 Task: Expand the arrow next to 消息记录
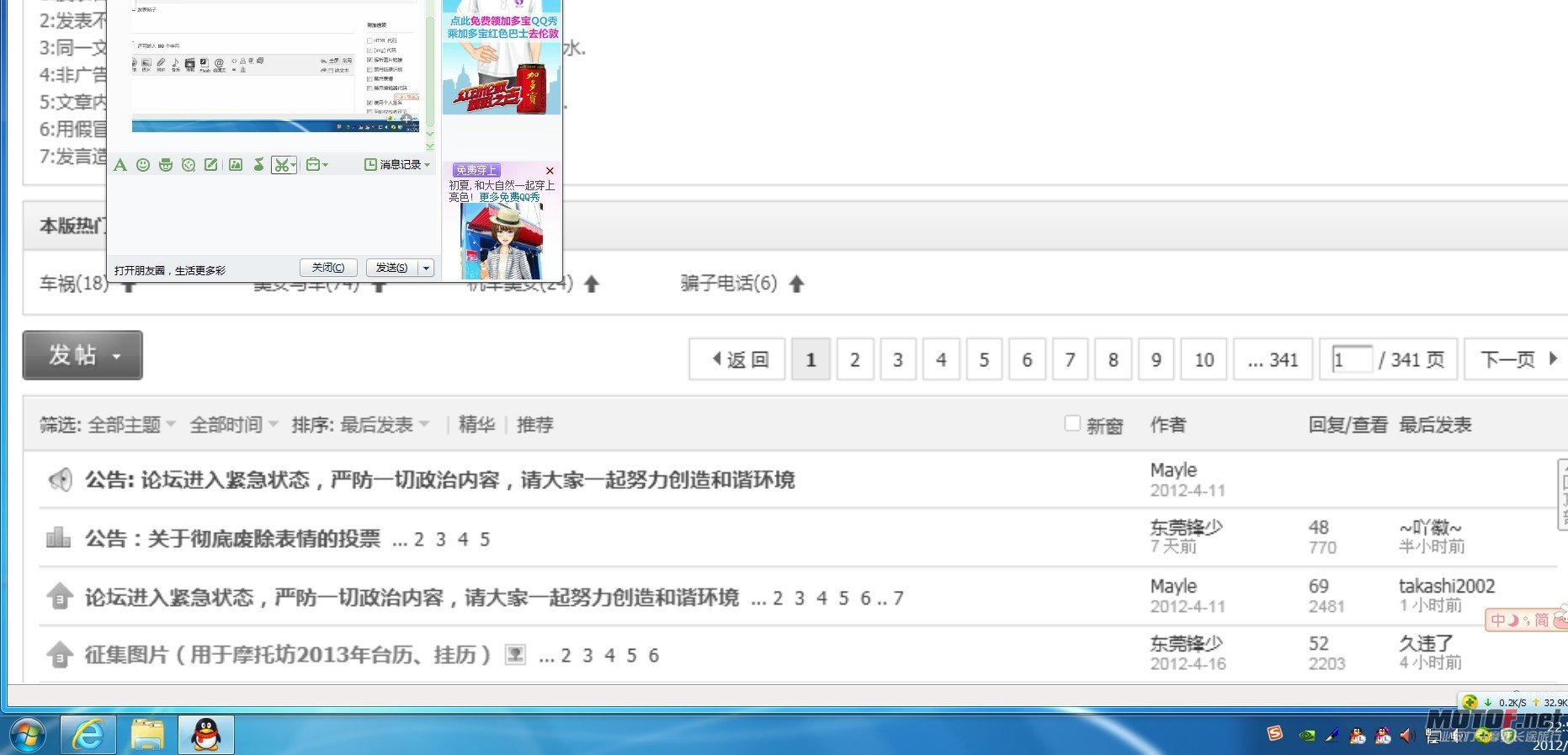click(x=428, y=165)
